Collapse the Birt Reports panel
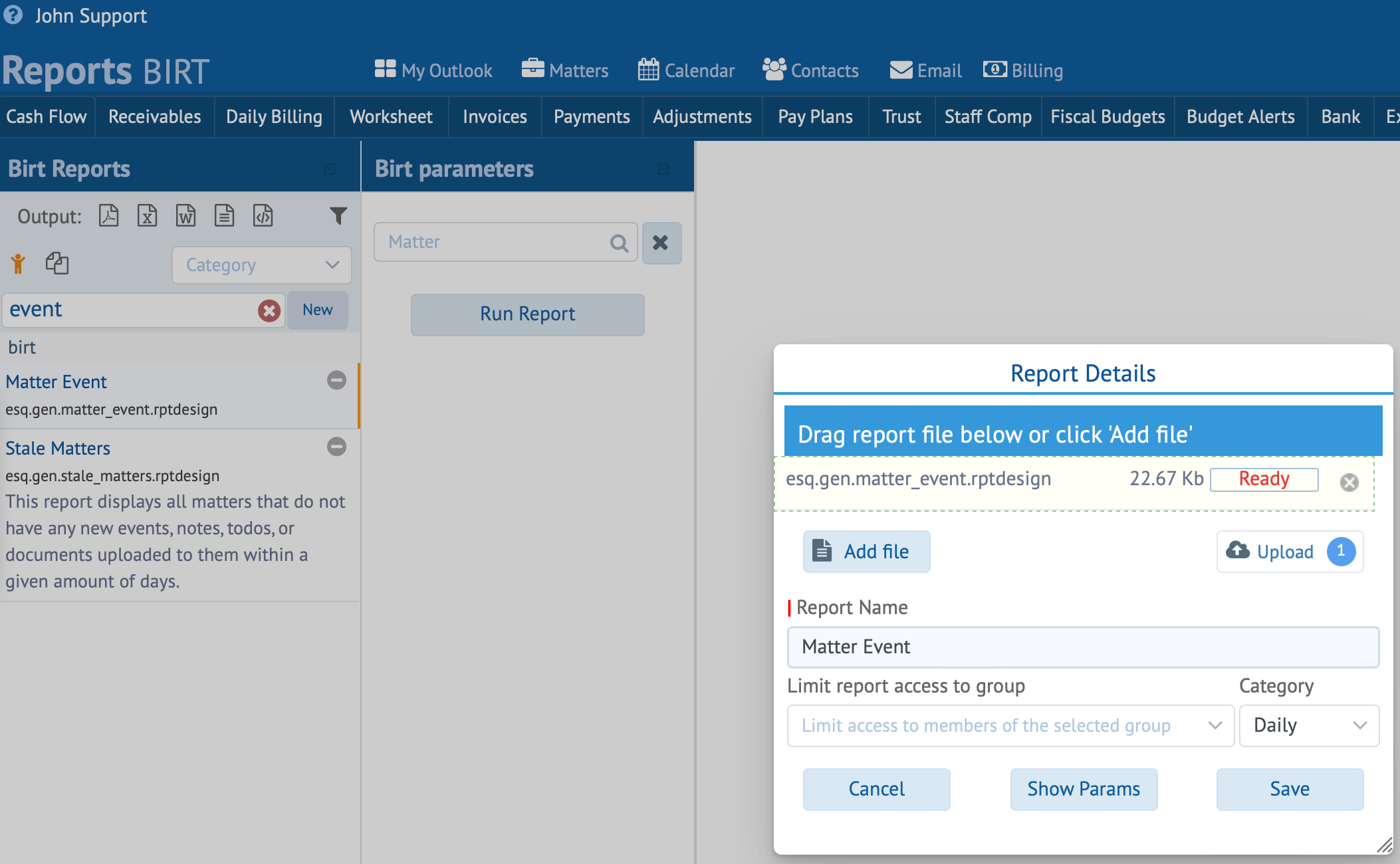This screenshot has width=1400, height=864. click(x=330, y=169)
